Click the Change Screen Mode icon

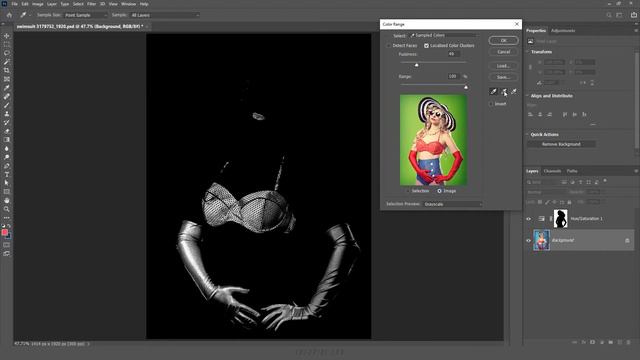pyautogui.click(x=7, y=253)
